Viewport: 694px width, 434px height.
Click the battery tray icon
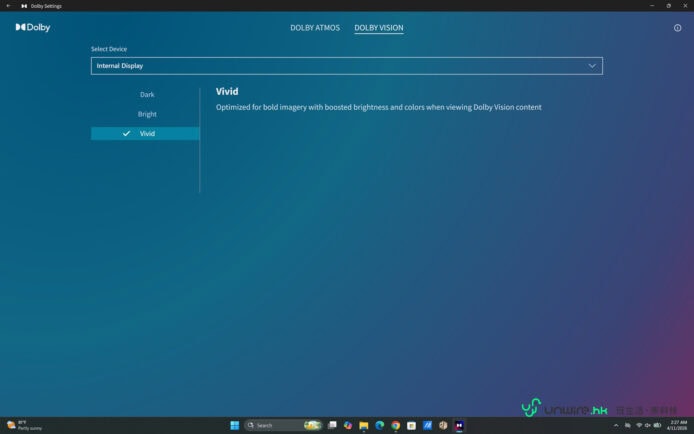(x=657, y=426)
